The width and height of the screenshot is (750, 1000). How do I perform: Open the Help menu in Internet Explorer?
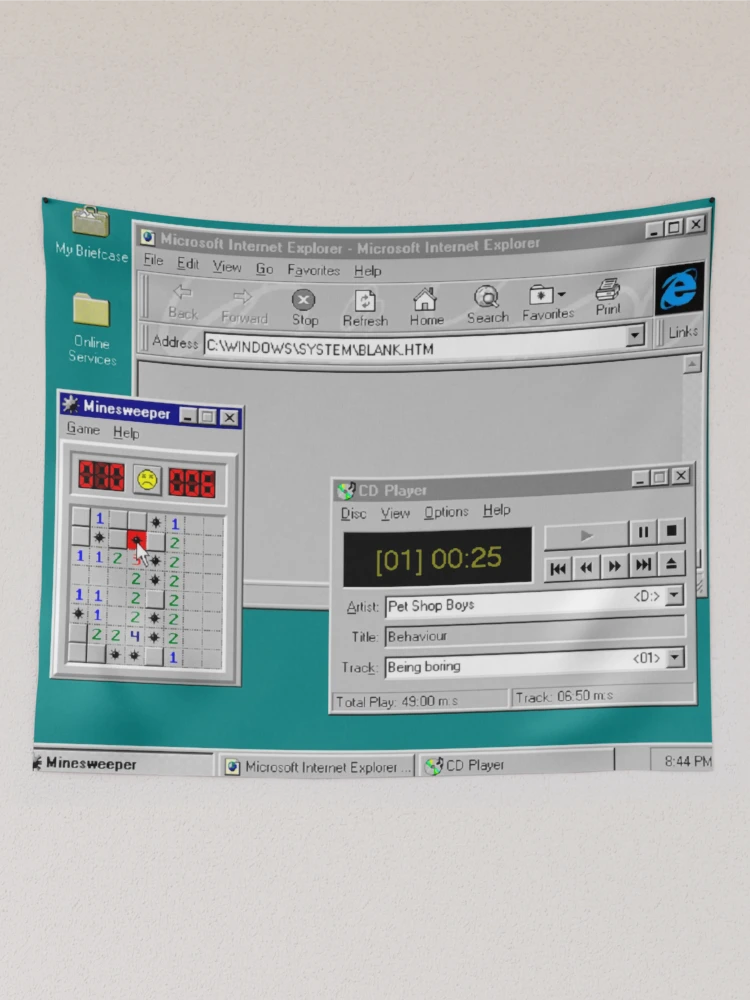[367, 271]
